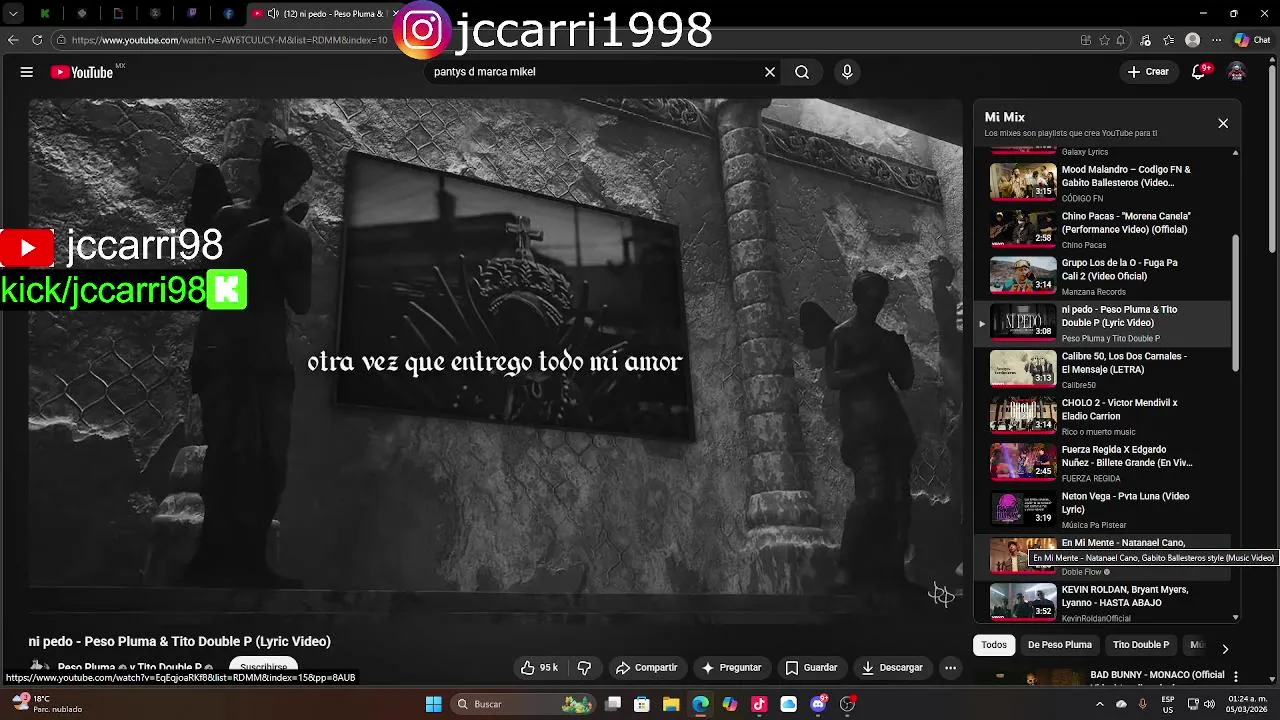Screen dimensions: 1280x720
Task: Open the Copilot taskbar icon
Action: (x=730, y=704)
